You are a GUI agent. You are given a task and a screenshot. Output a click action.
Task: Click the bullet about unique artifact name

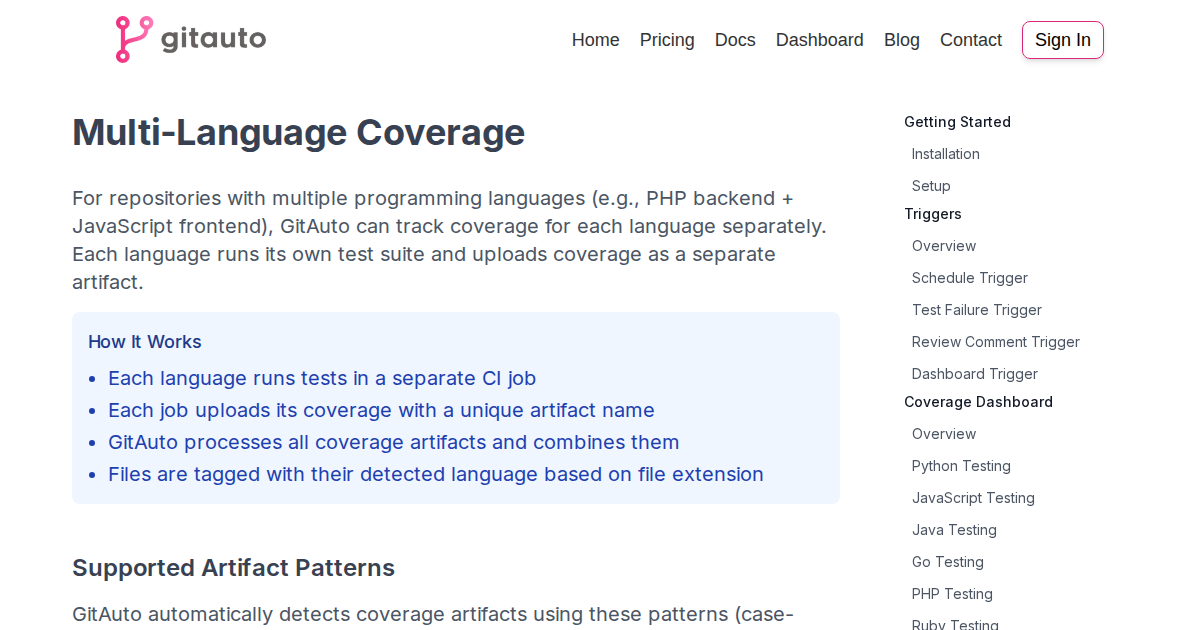pos(381,410)
